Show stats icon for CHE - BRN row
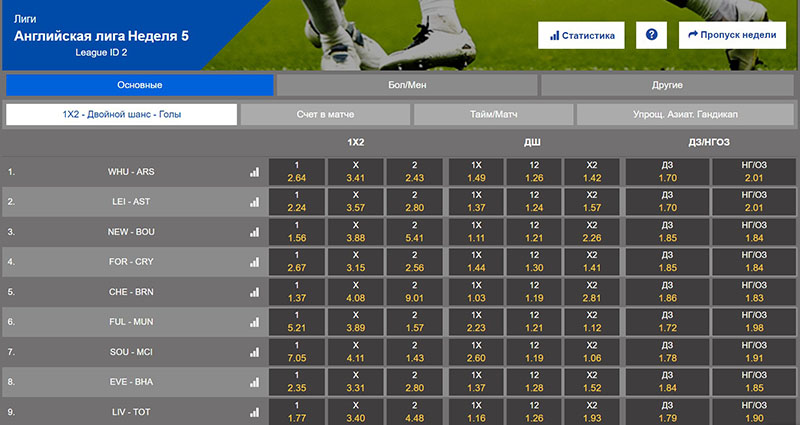 254,292
